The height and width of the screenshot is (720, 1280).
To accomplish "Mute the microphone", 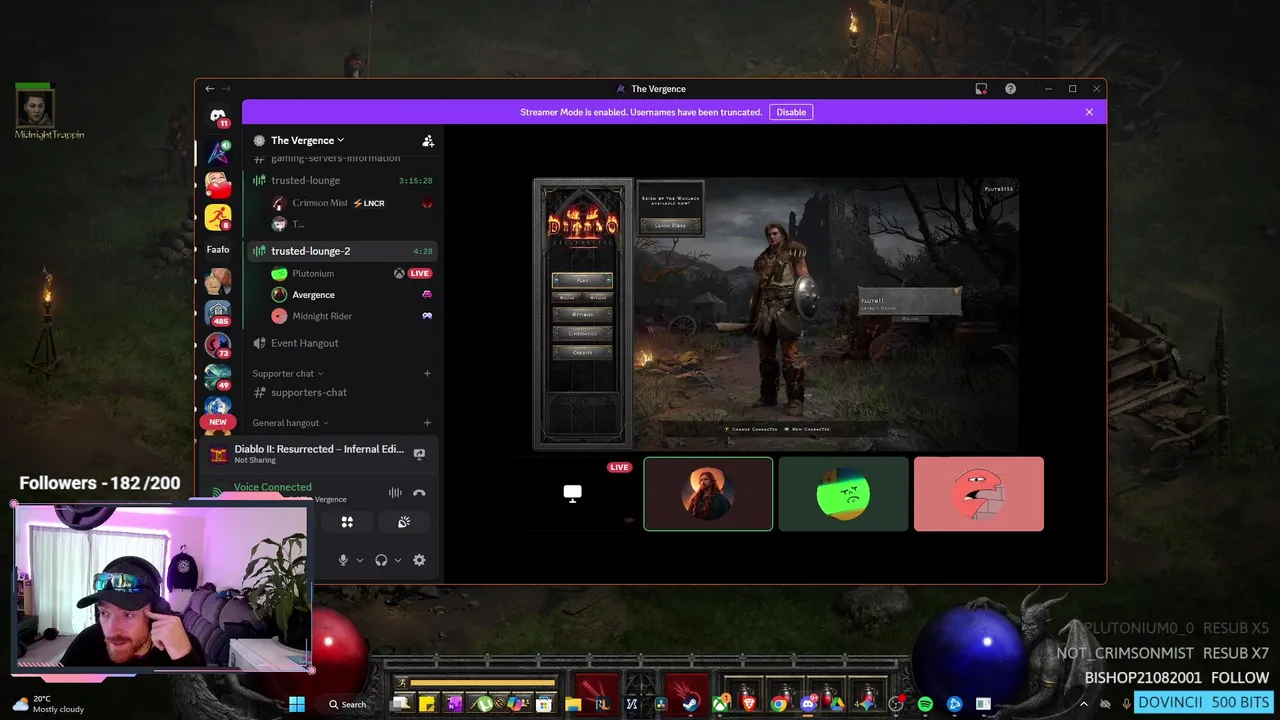I will click(343, 560).
